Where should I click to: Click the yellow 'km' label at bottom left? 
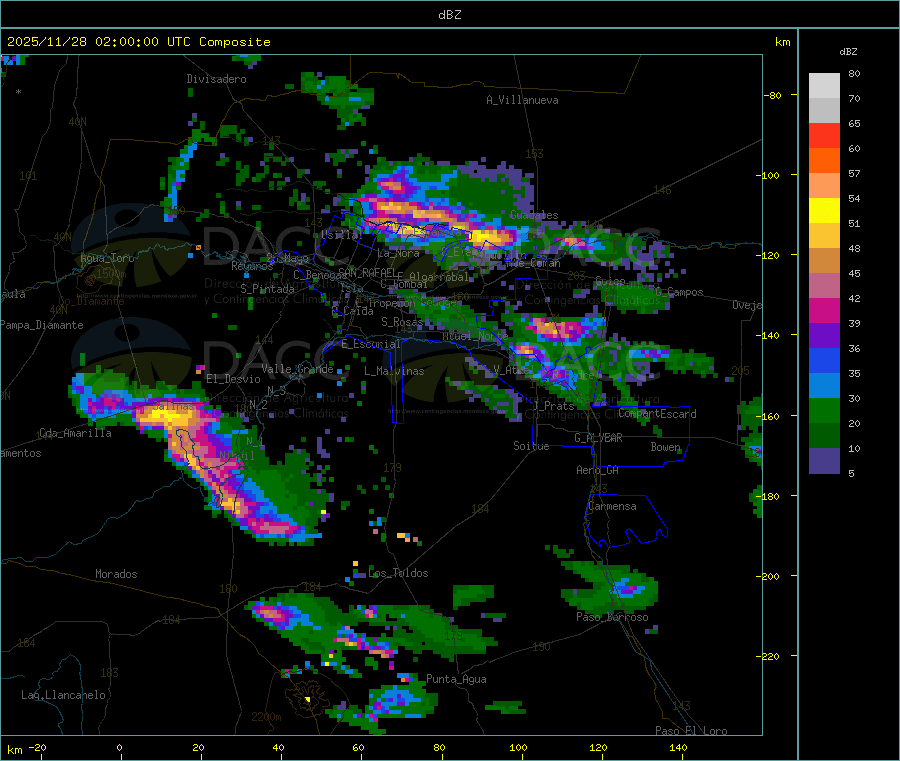pos(14,750)
